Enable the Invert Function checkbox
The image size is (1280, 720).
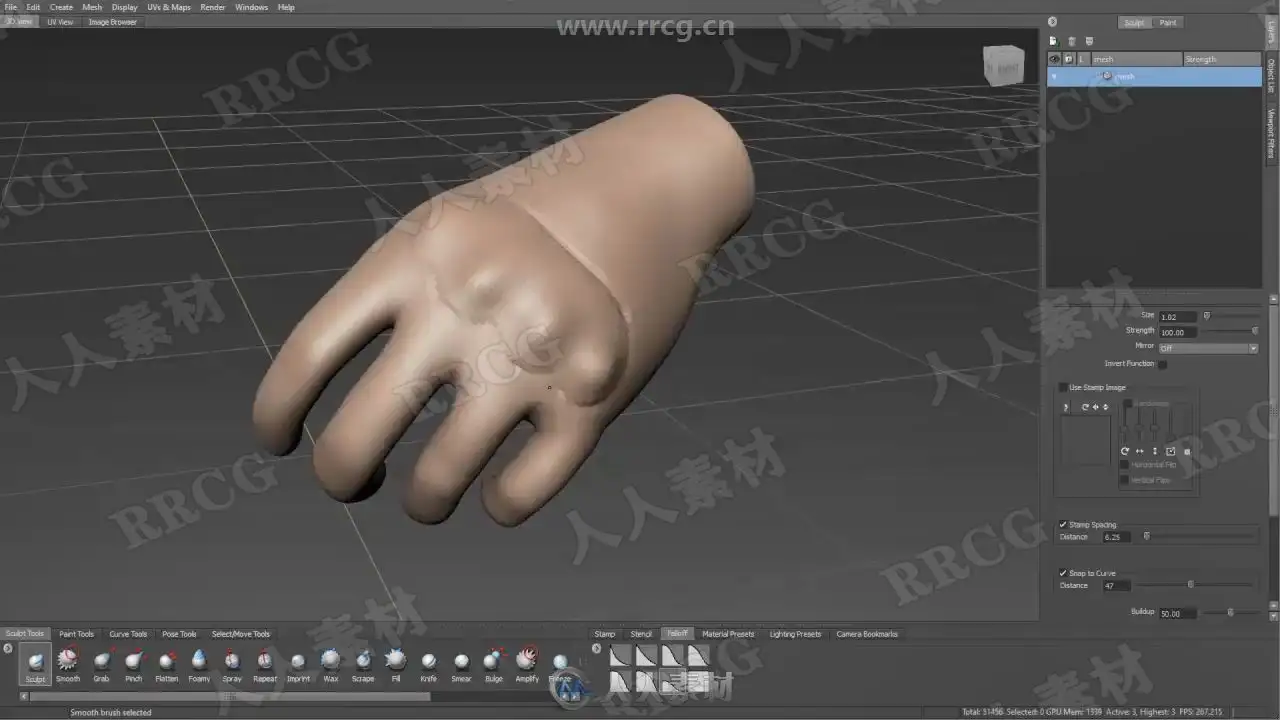pos(1162,364)
